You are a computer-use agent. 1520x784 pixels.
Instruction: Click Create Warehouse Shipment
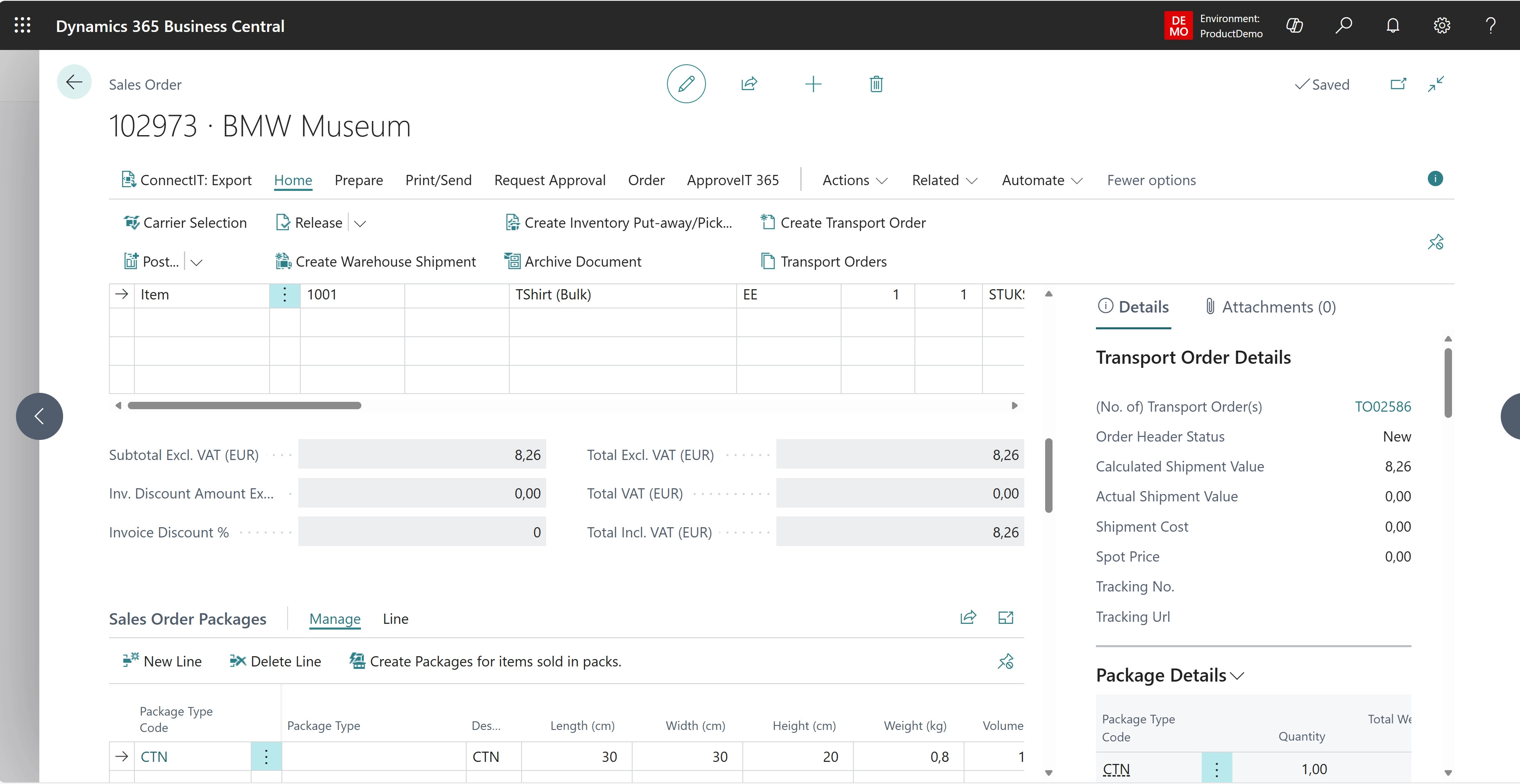(375, 261)
